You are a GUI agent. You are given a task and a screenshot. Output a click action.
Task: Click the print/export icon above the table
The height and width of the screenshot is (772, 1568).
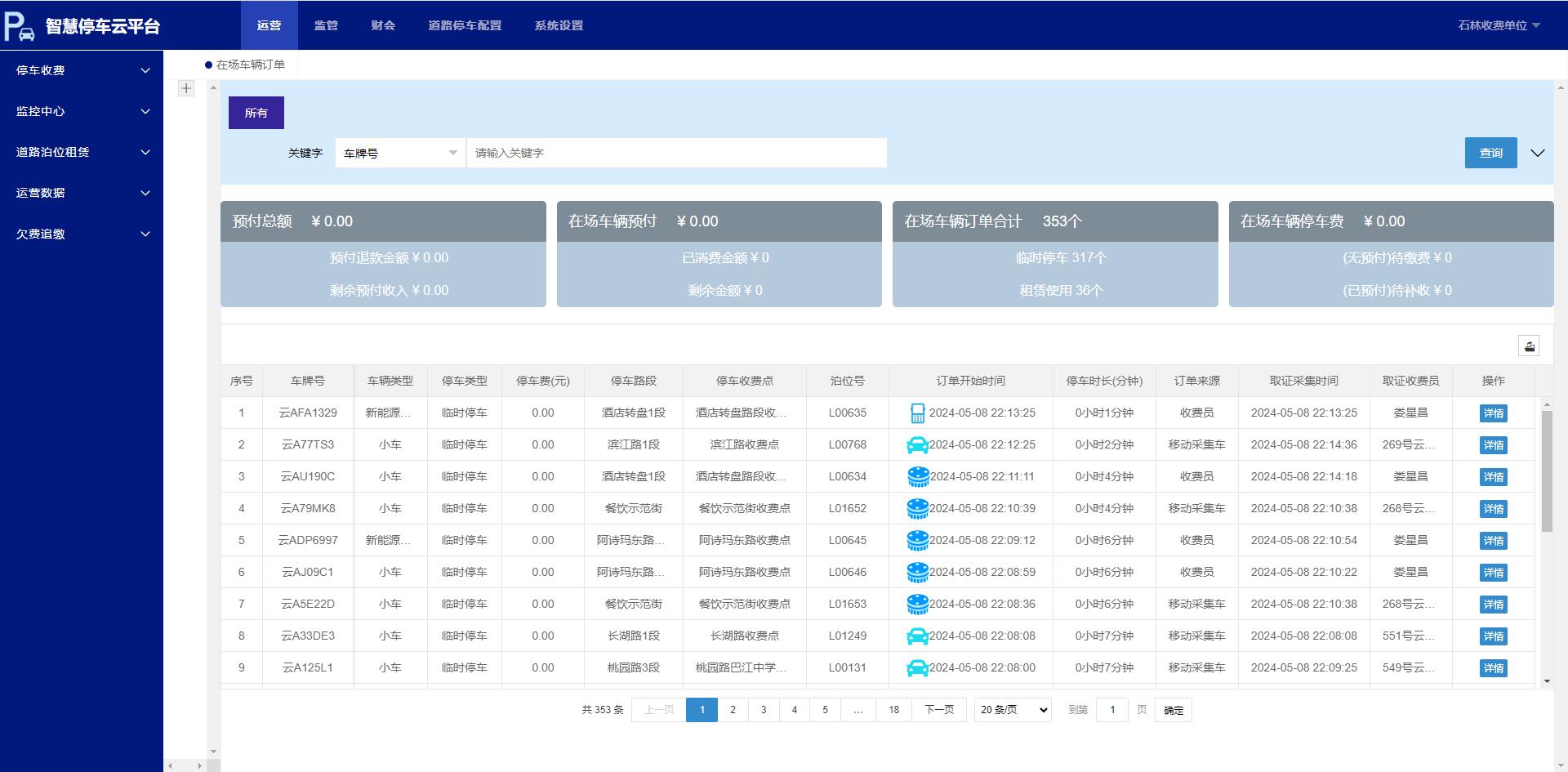pos(1529,346)
